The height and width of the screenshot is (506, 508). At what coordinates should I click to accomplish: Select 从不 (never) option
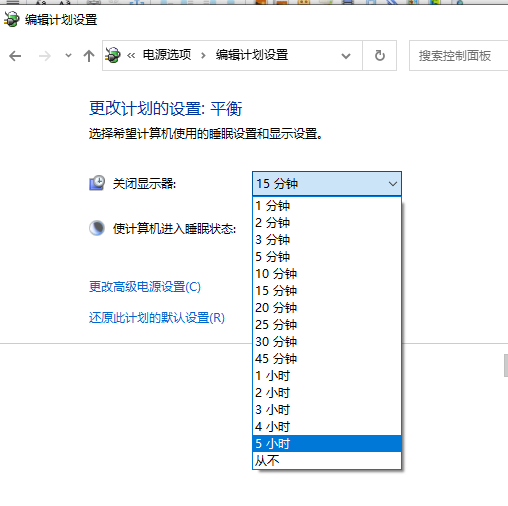[x=327, y=460]
